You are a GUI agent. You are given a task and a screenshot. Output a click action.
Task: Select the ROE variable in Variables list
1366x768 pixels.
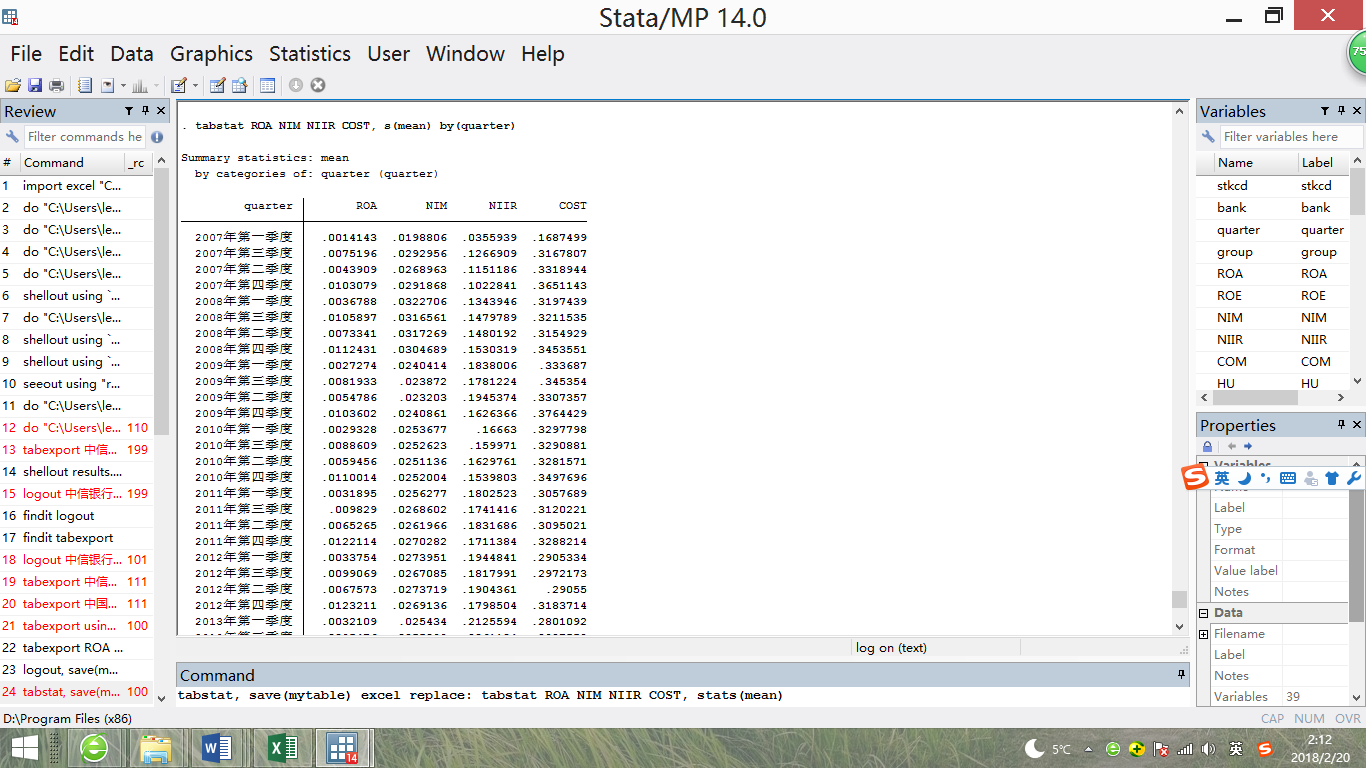pyautogui.click(x=1273, y=295)
